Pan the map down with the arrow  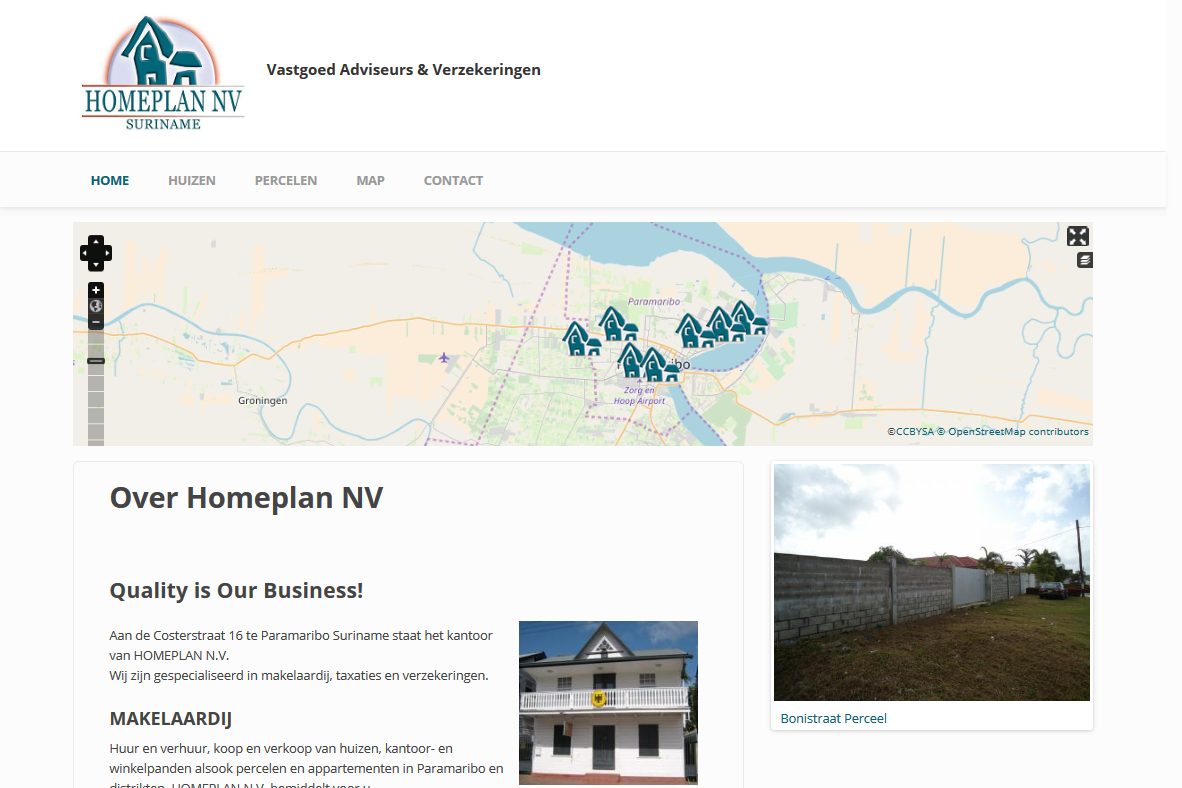[96, 265]
